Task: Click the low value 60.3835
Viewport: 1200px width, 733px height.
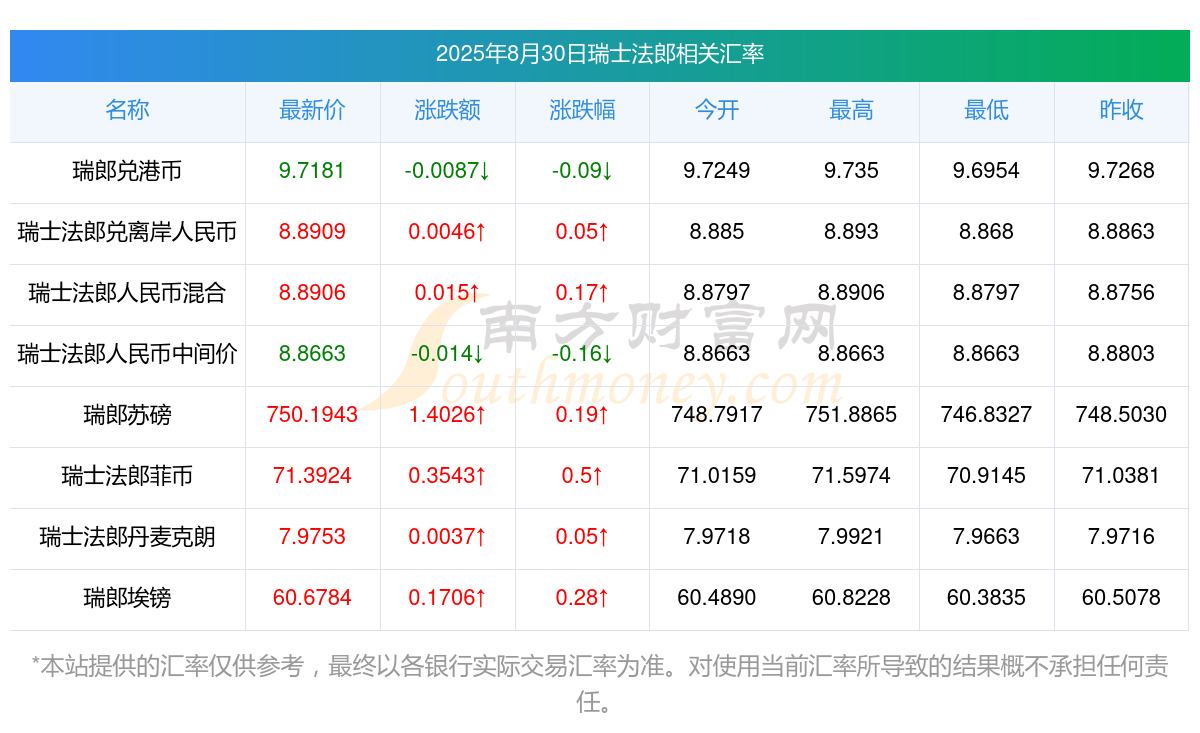Action: point(986,598)
